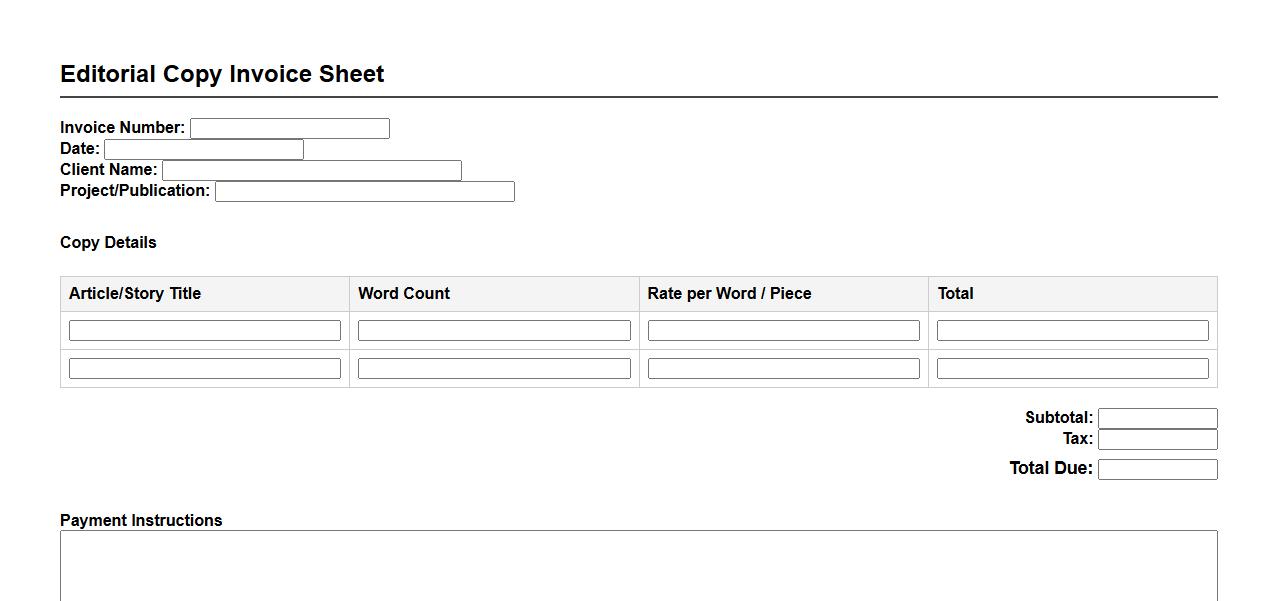Select the Client Name text box
Screen dimensions: 1278x601
click(x=311, y=170)
